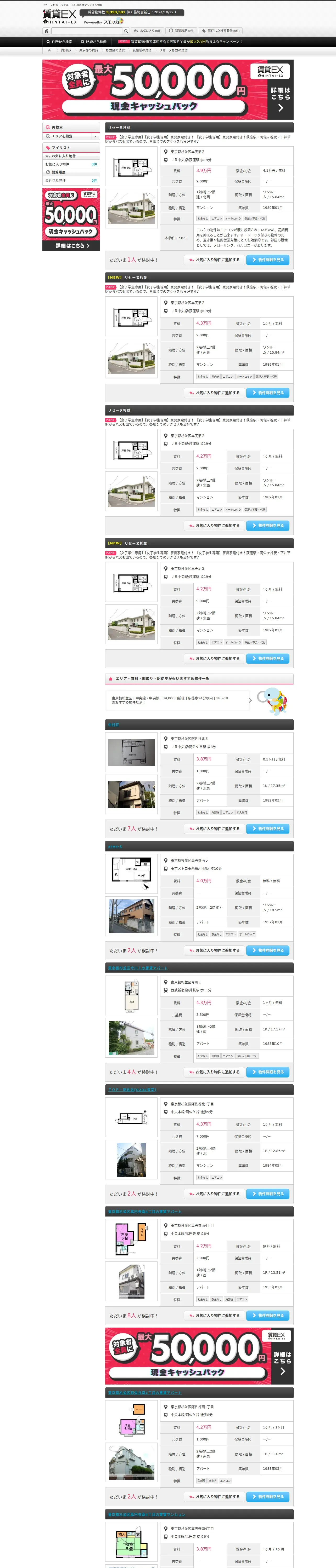Add 阿佐谷北1丁目 7,000円 listing to favorites

click(x=214, y=1194)
